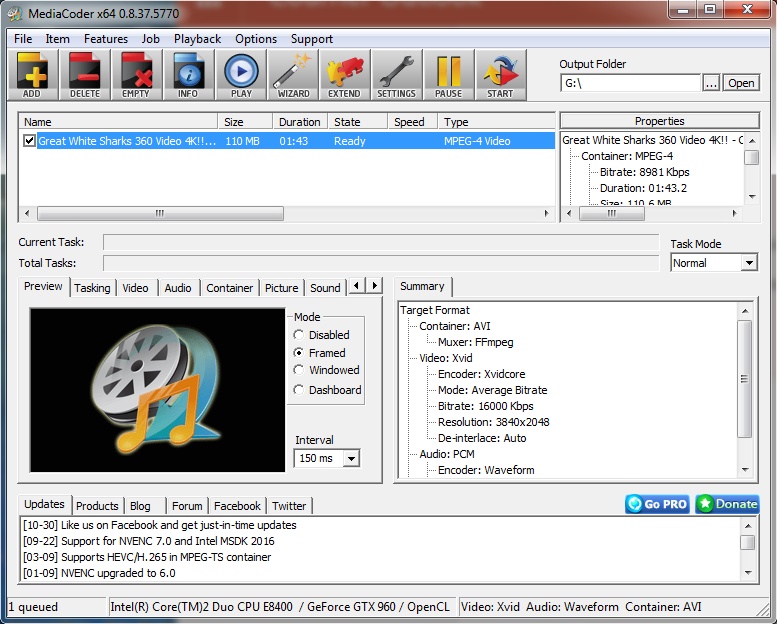Click the PLAY toolbar icon
Viewport: 777px width, 624px height.
241,75
